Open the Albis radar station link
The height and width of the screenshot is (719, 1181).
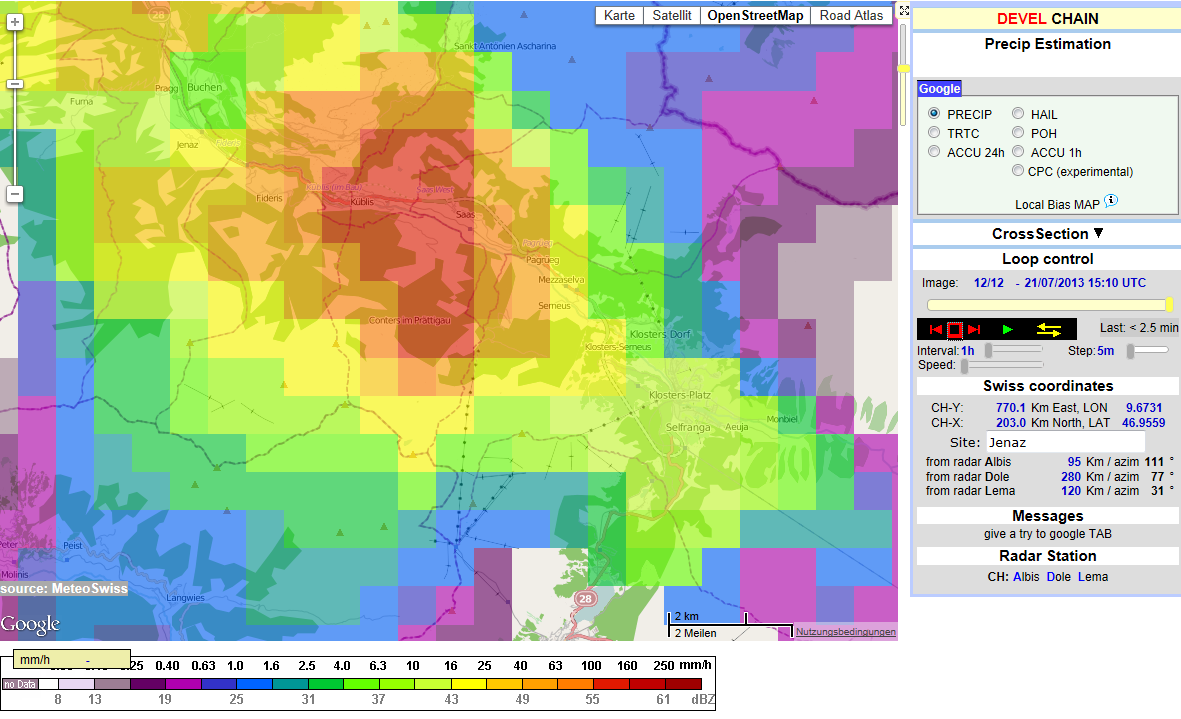tap(1026, 577)
